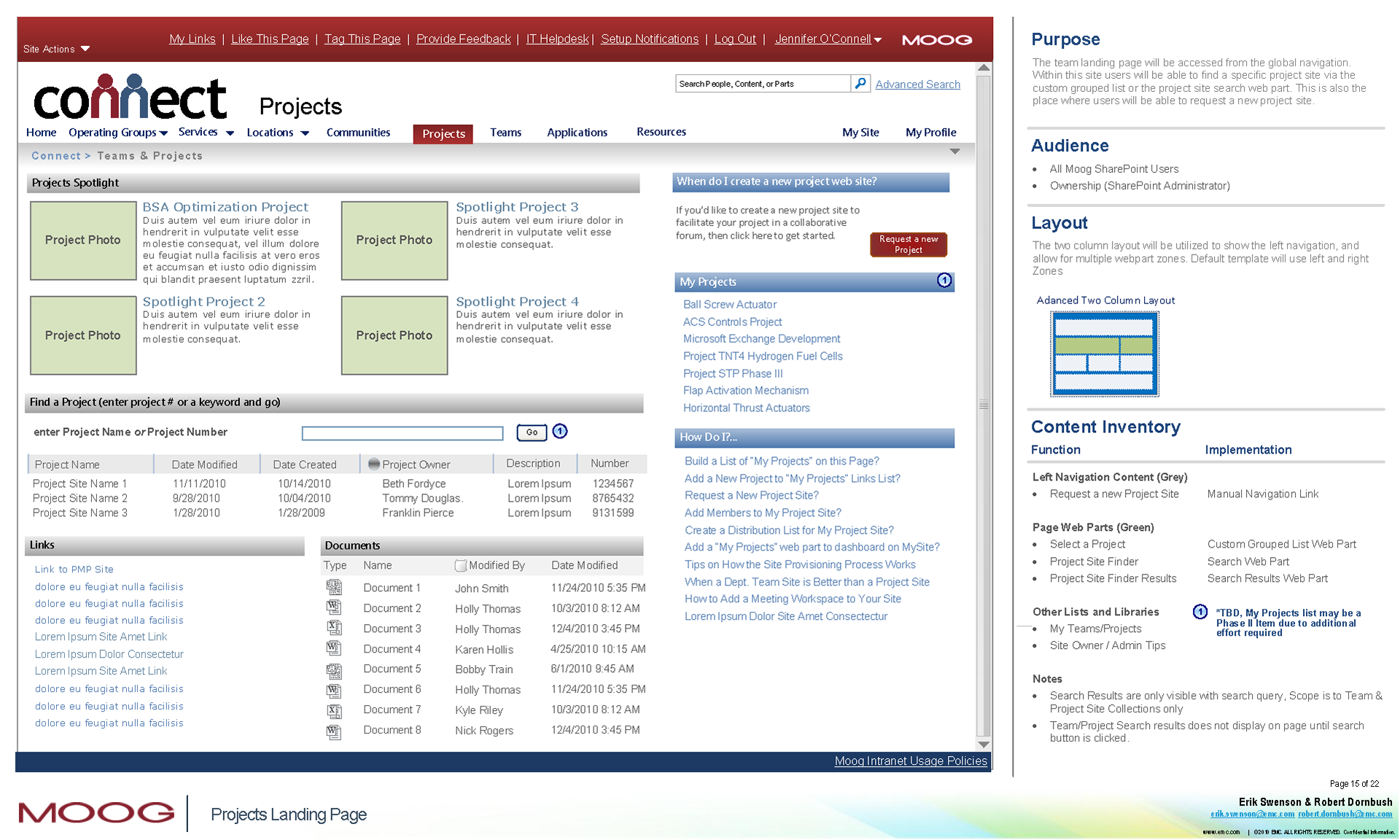
Task: Click the project name search field
Action: coord(402,433)
